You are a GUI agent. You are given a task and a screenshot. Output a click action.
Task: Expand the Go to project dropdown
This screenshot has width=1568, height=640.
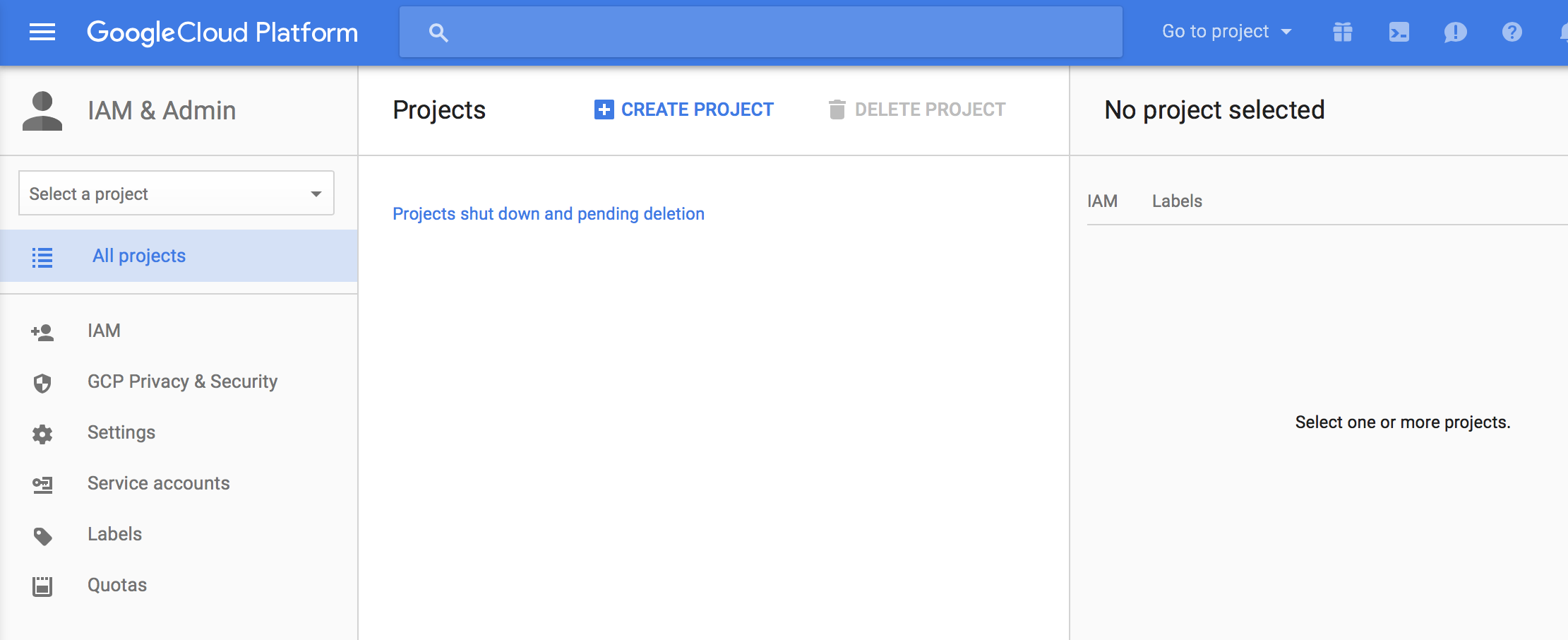click(1227, 31)
